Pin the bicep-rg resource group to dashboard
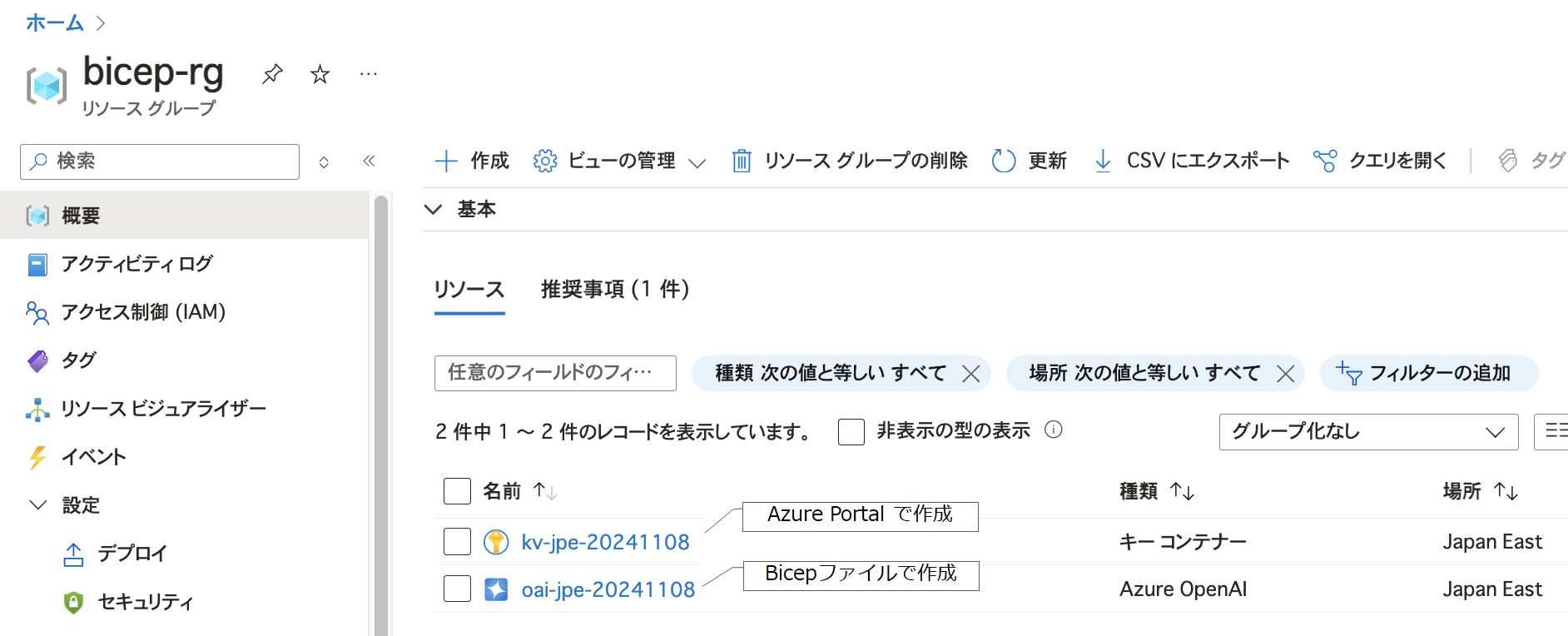 [272, 74]
